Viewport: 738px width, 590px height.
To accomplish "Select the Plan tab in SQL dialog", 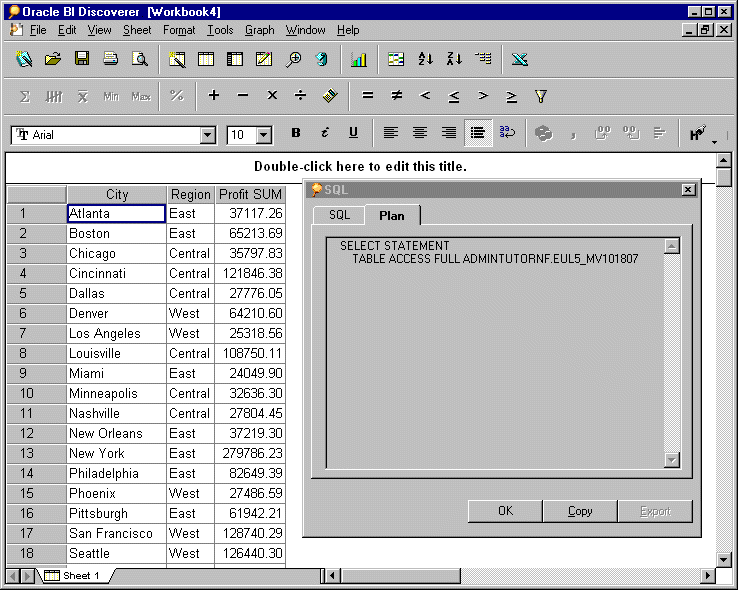I will [392, 215].
